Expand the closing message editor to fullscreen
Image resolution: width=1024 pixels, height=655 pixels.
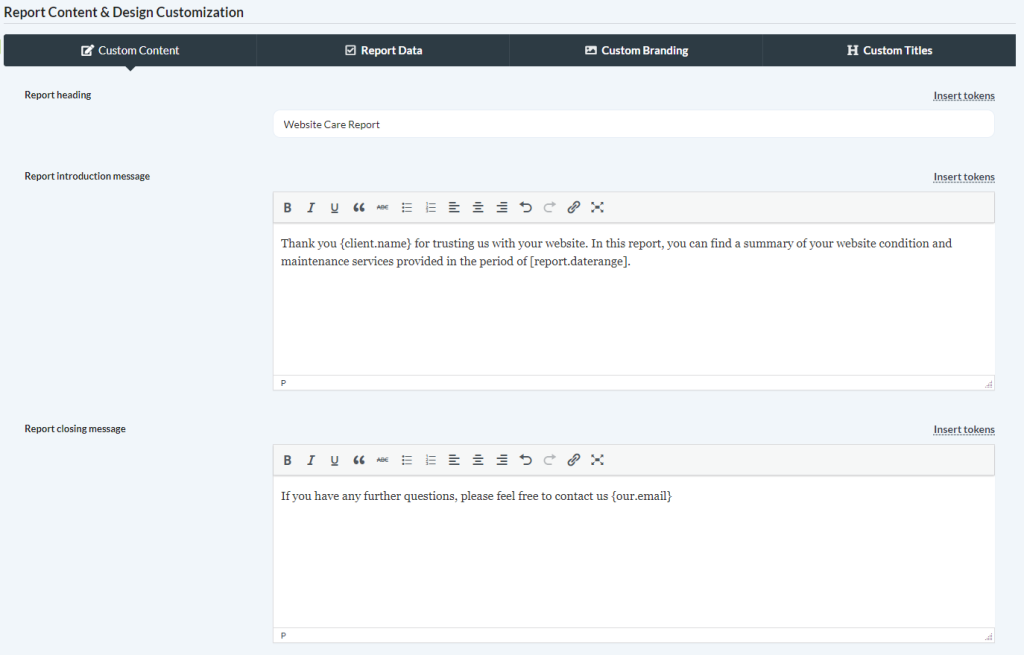pyautogui.click(x=597, y=459)
